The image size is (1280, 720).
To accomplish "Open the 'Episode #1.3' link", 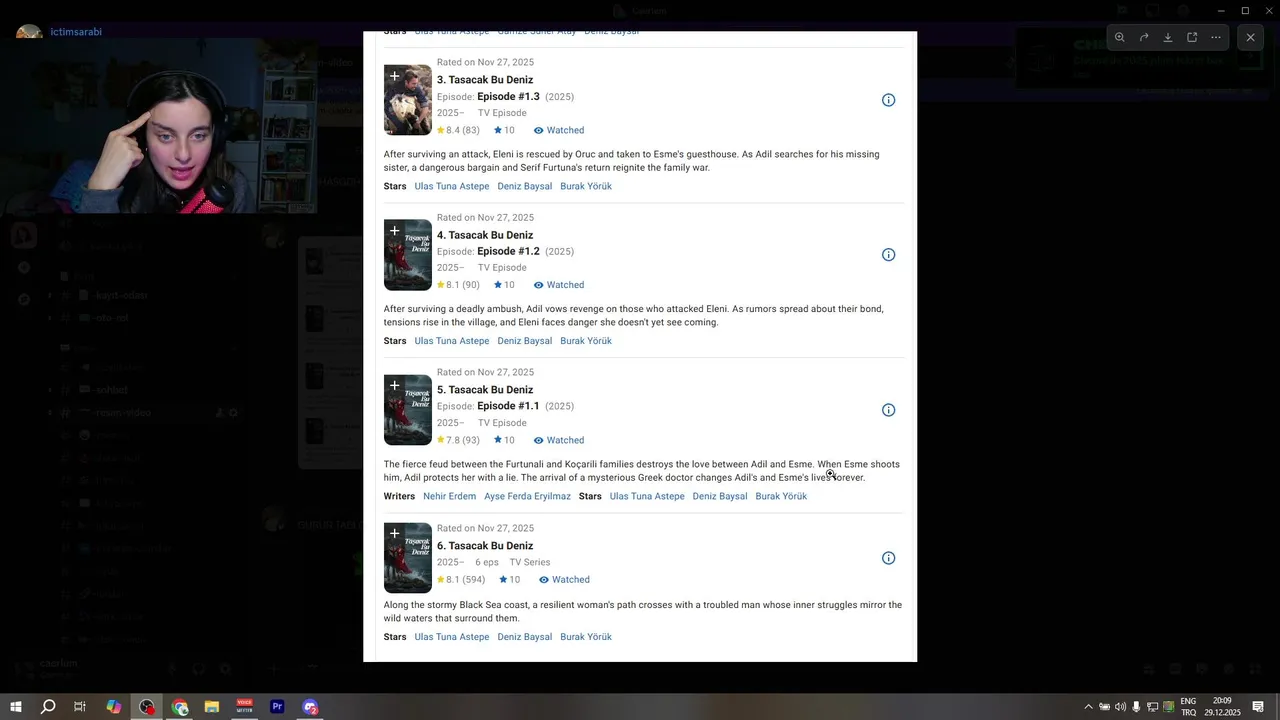I will click(x=508, y=97).
